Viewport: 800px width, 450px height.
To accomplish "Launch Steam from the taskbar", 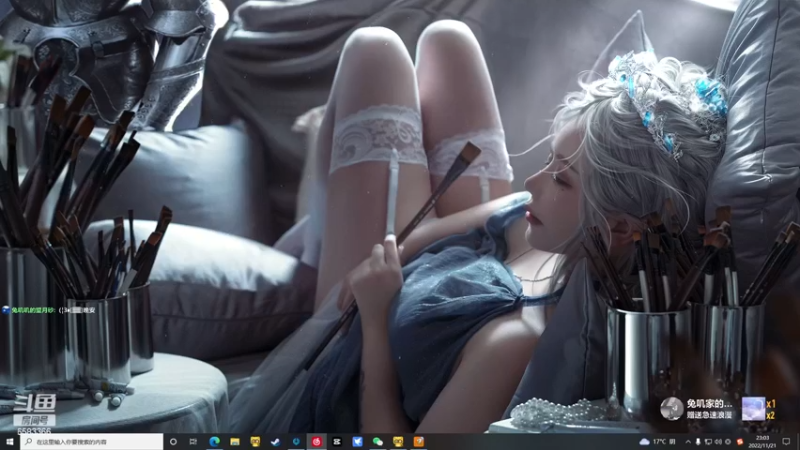I will coord(276,442).
